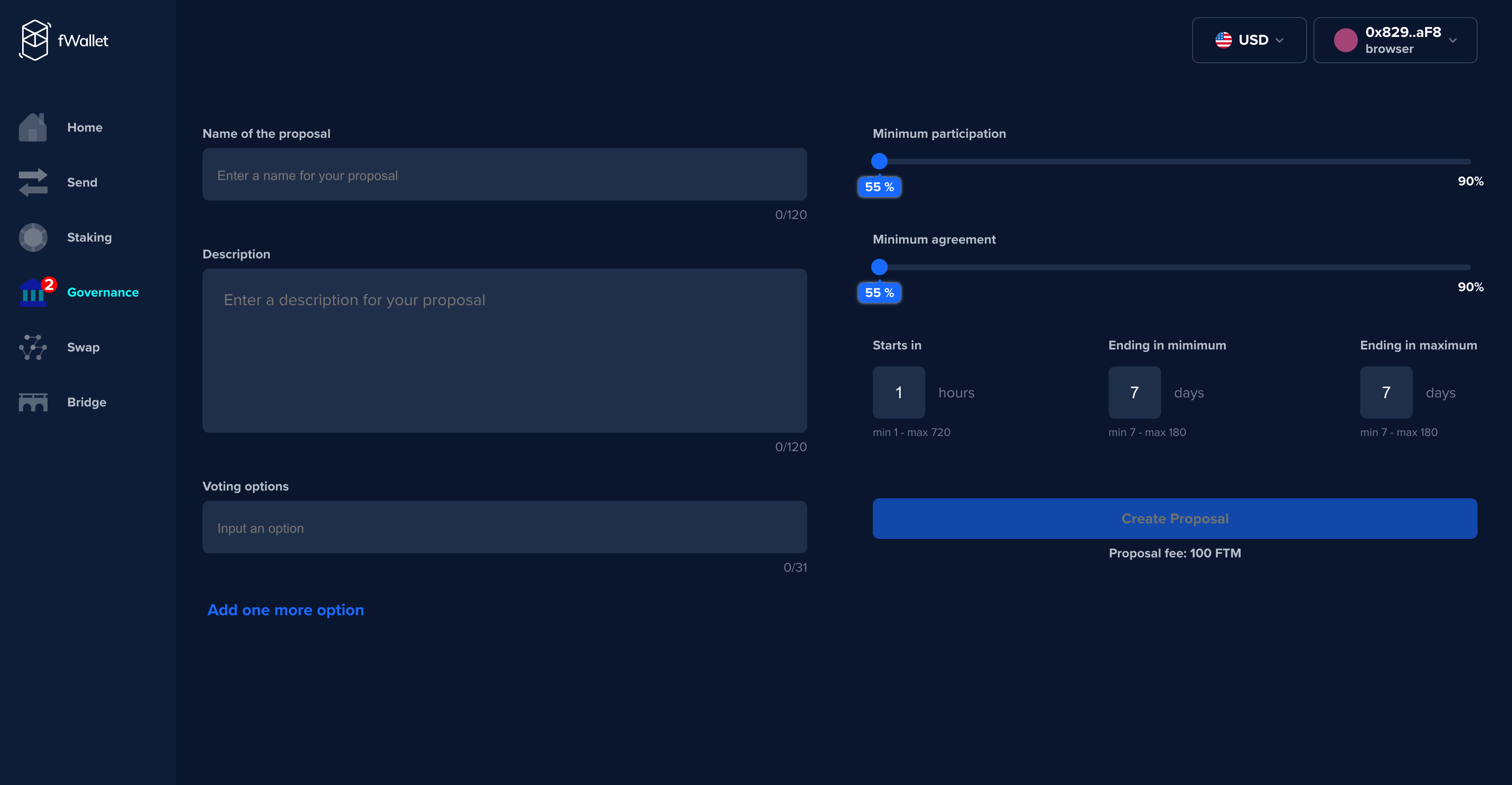Go to Staking menu item text
This screenshot has height=785, width=1512.
[x=89, y=237]
